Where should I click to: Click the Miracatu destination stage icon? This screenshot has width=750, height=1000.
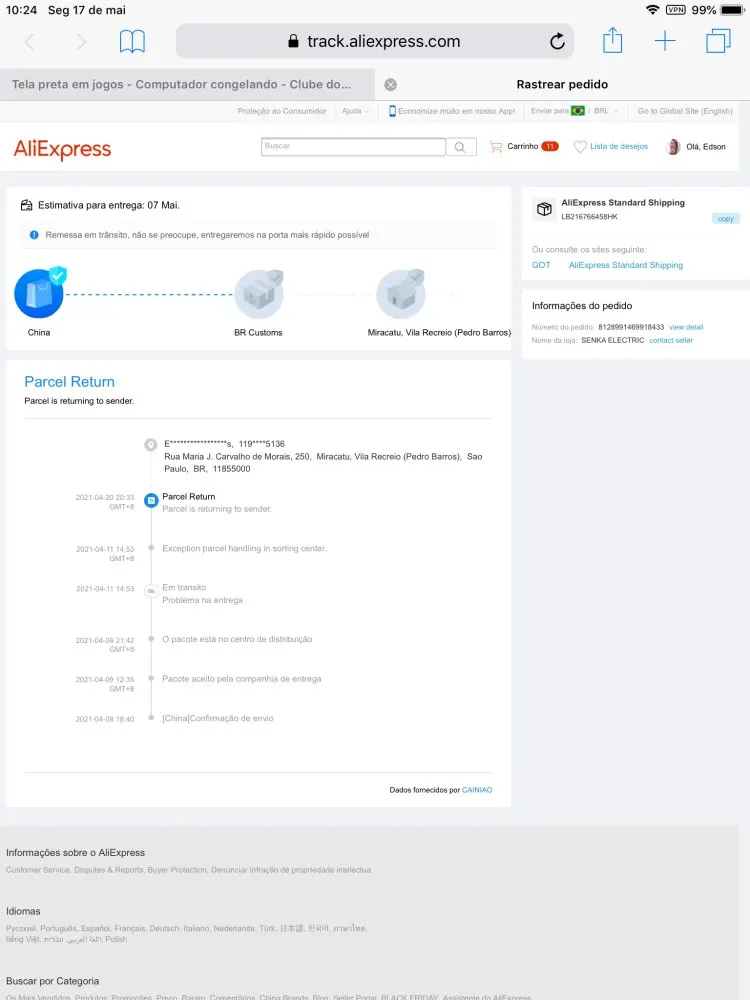[401, 293]
